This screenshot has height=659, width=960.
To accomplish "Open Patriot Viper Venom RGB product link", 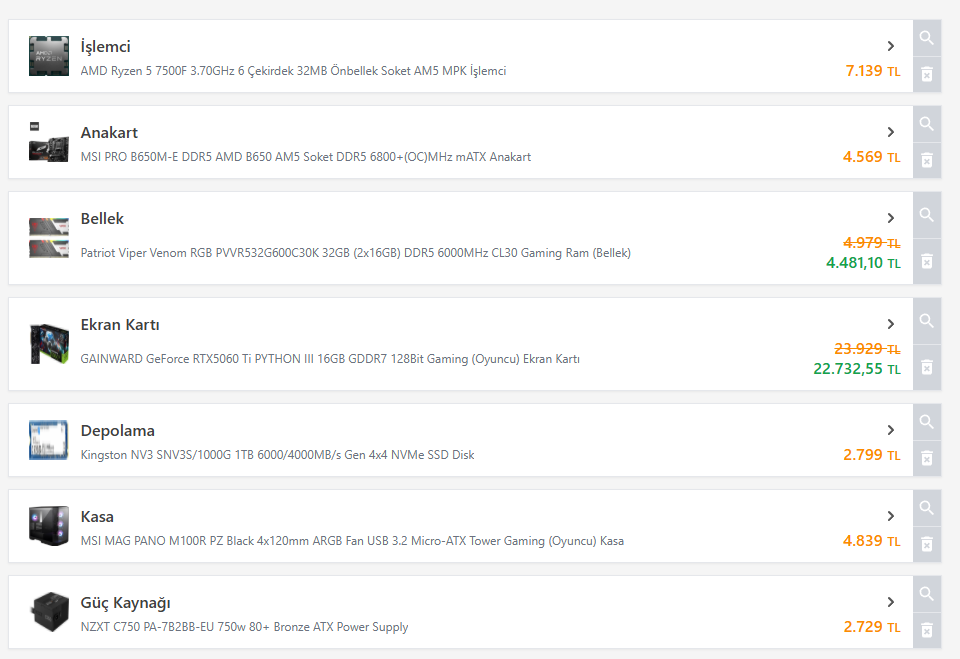I will [356, 253].
